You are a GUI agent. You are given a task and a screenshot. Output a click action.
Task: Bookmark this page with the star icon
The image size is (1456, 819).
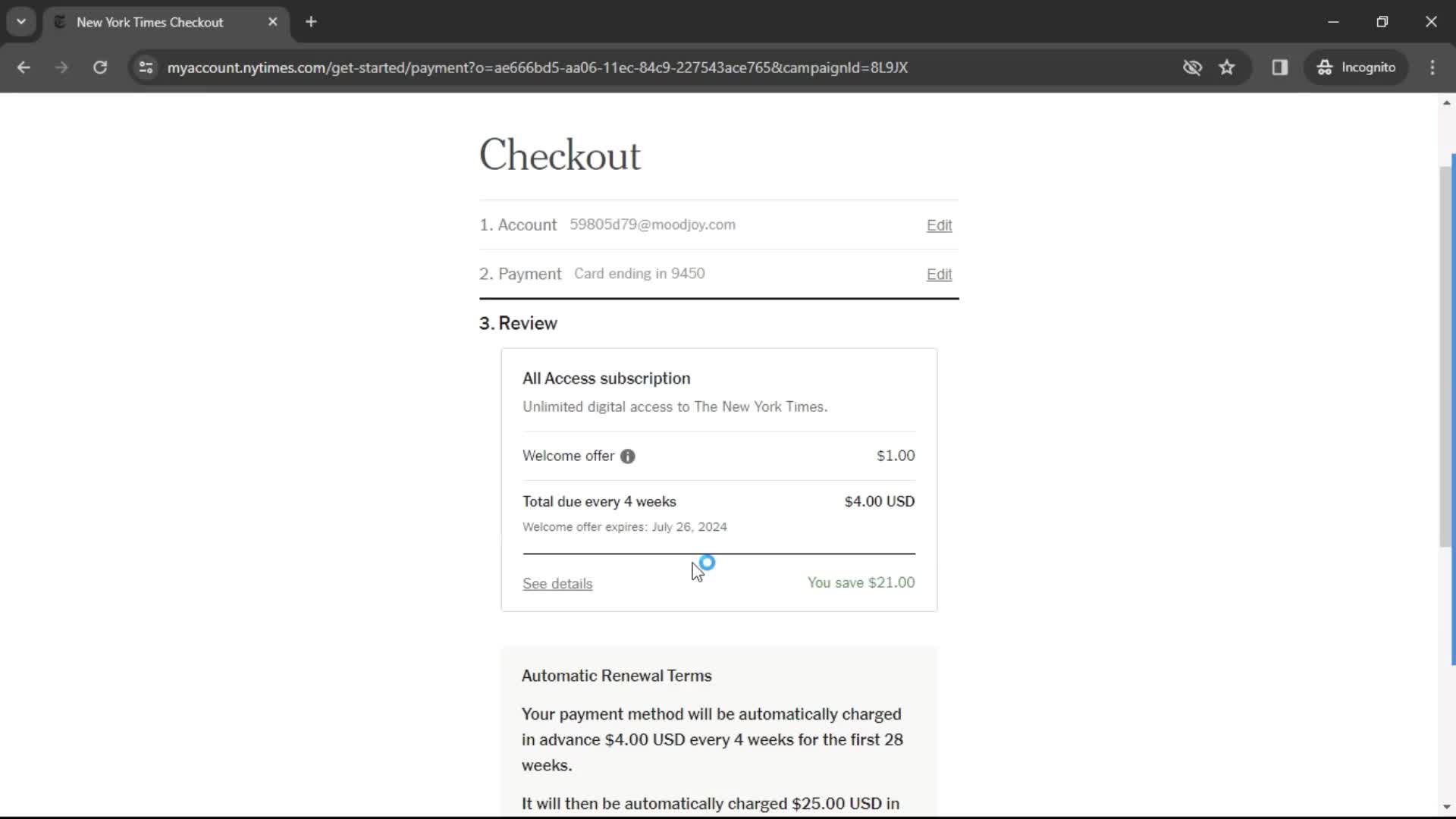[x=1227, y=67]
